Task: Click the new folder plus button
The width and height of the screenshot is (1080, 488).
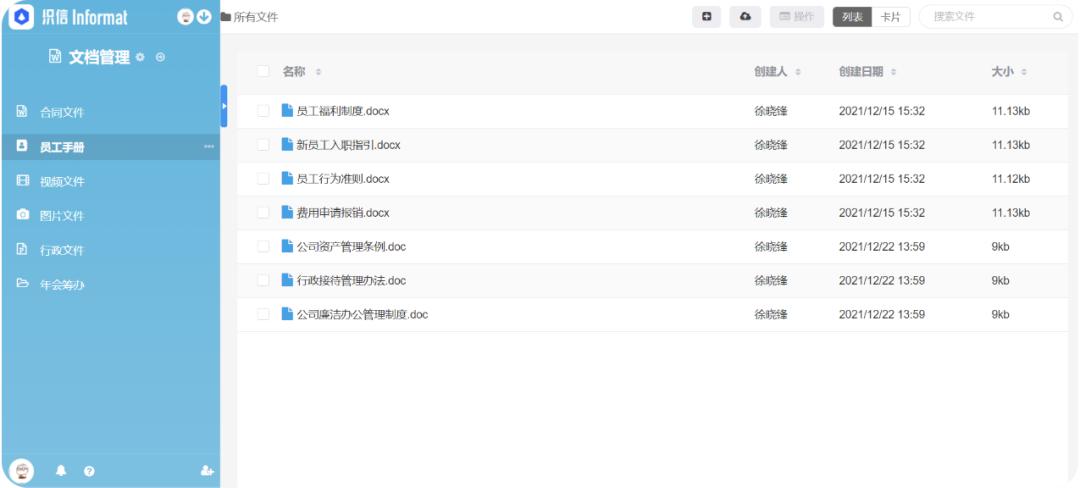Action: 707,17
